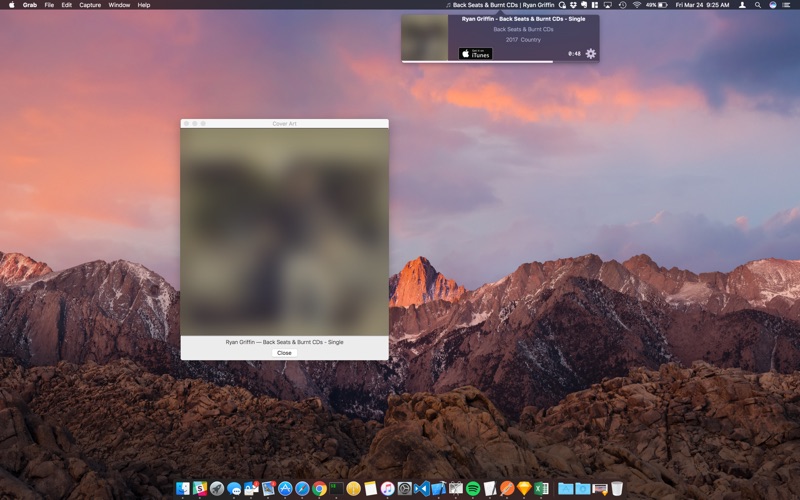Open the settings gear in song popup
The height and width of the screenshot is (500, 800).
point(590,53)
